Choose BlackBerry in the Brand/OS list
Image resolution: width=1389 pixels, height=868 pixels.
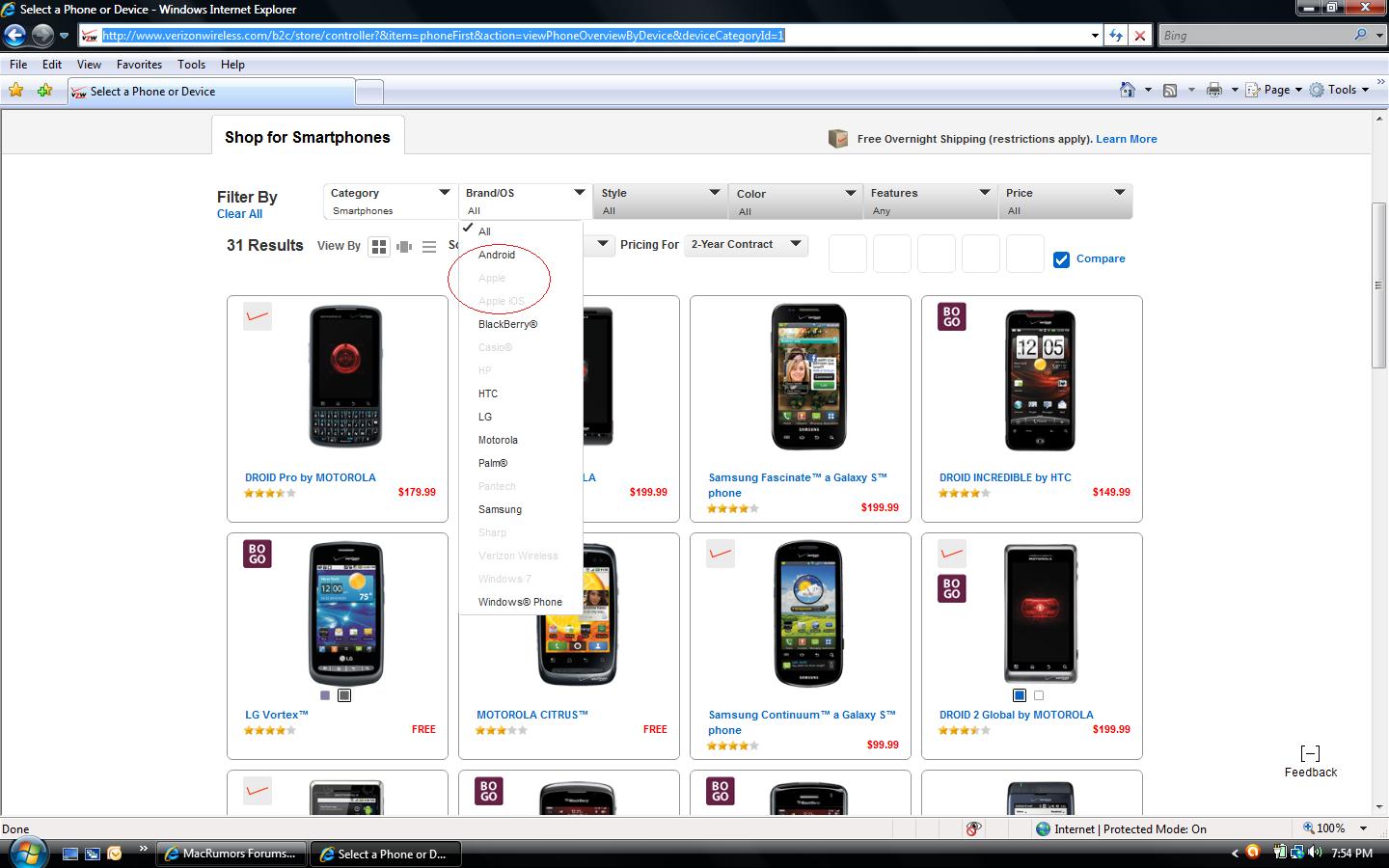click(507, 324)
